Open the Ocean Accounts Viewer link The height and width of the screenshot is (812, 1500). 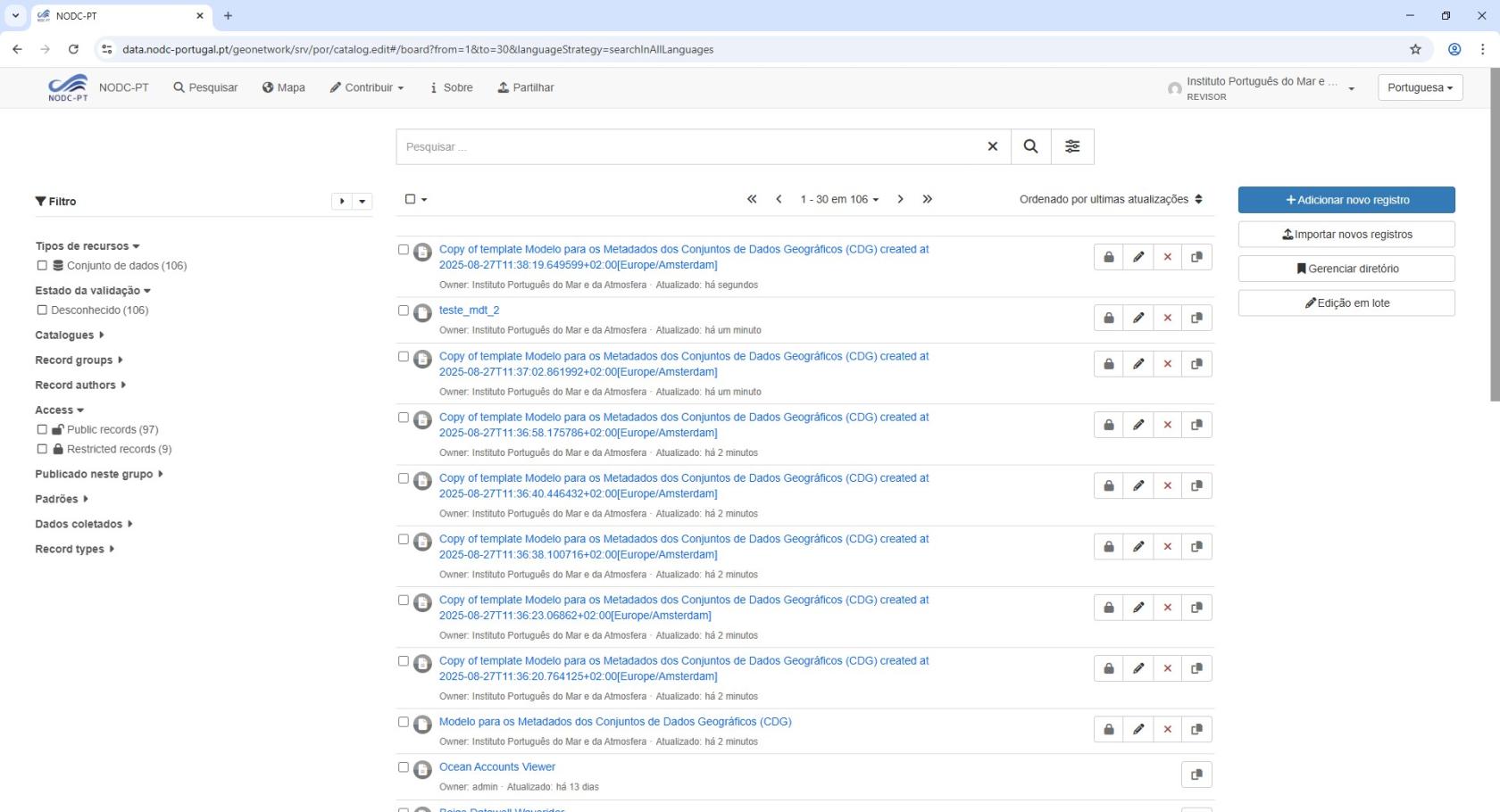pyautogui.click(x=496, y=766)
